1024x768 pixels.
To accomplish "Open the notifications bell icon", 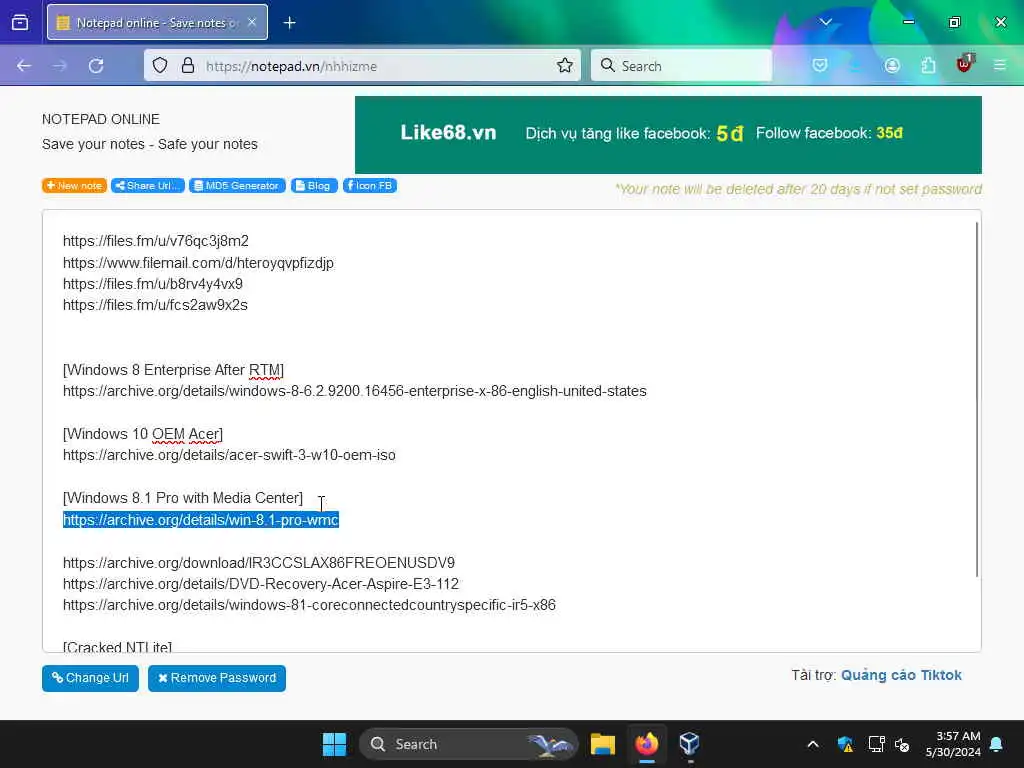I will [997, 744].
